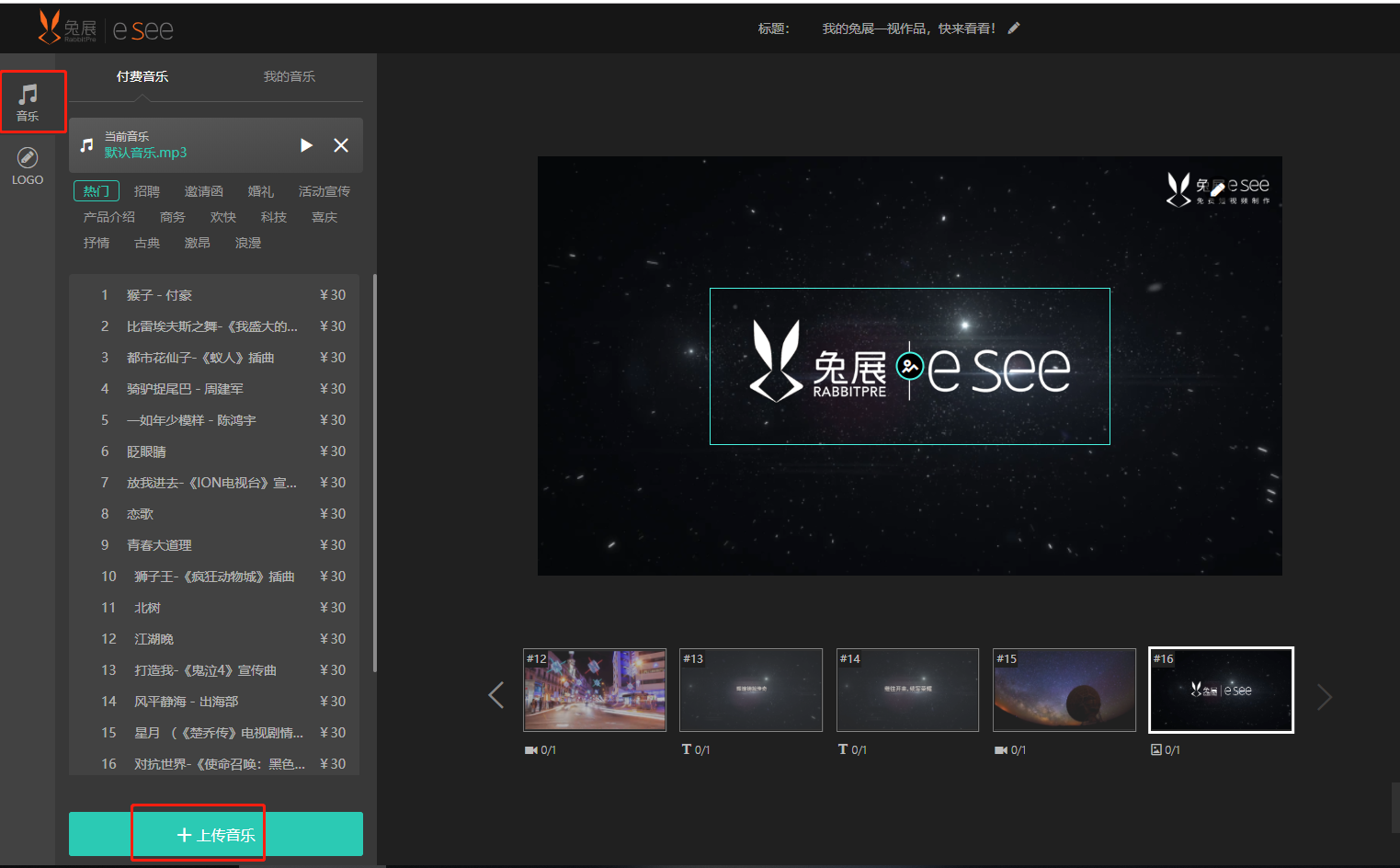Image resolution: width=1400 pixels, height=868 pixels.
Task: Choose song 风平静海 - 出海部
Action: (214, 702)
